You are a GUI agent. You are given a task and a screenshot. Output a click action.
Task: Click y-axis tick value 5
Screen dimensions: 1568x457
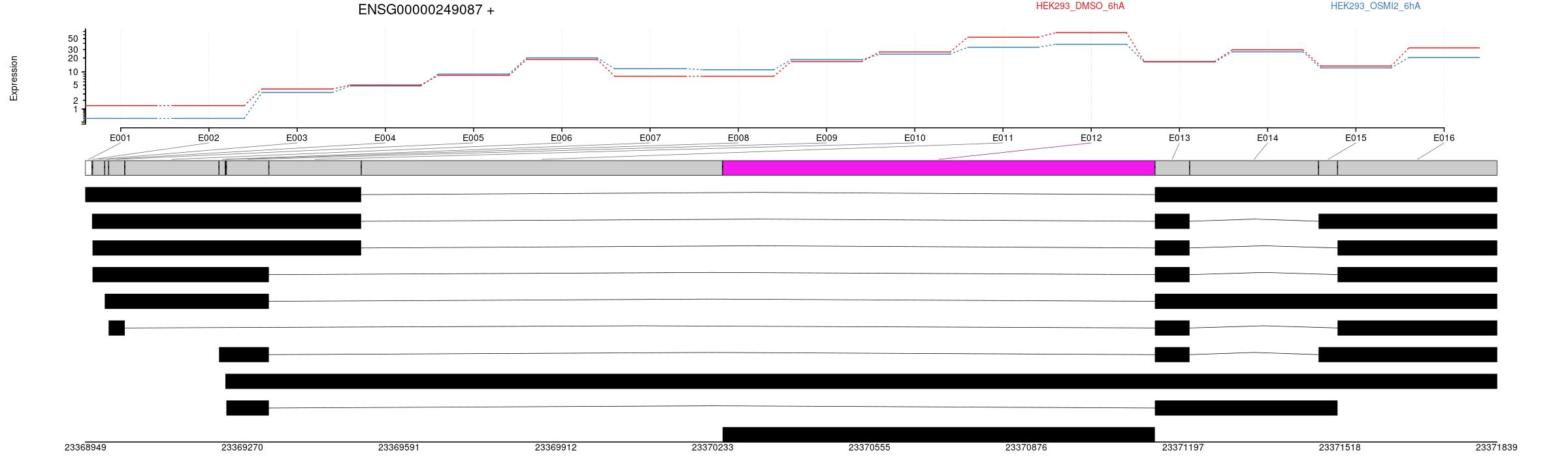[76, 86]
